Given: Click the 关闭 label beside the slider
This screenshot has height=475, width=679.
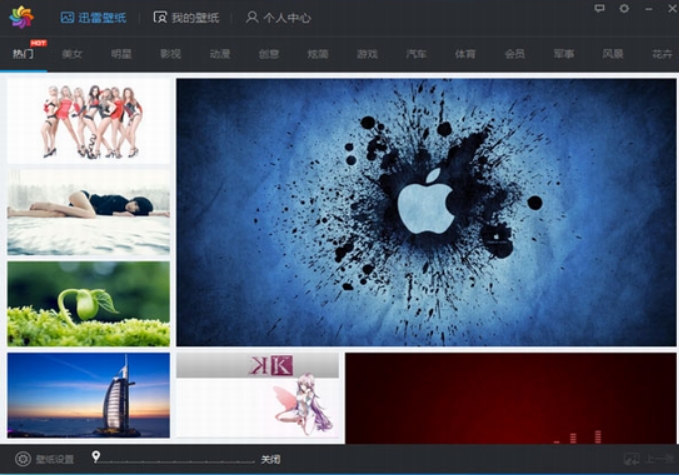Looking at the screenshot, I should [x=270, y=460].
